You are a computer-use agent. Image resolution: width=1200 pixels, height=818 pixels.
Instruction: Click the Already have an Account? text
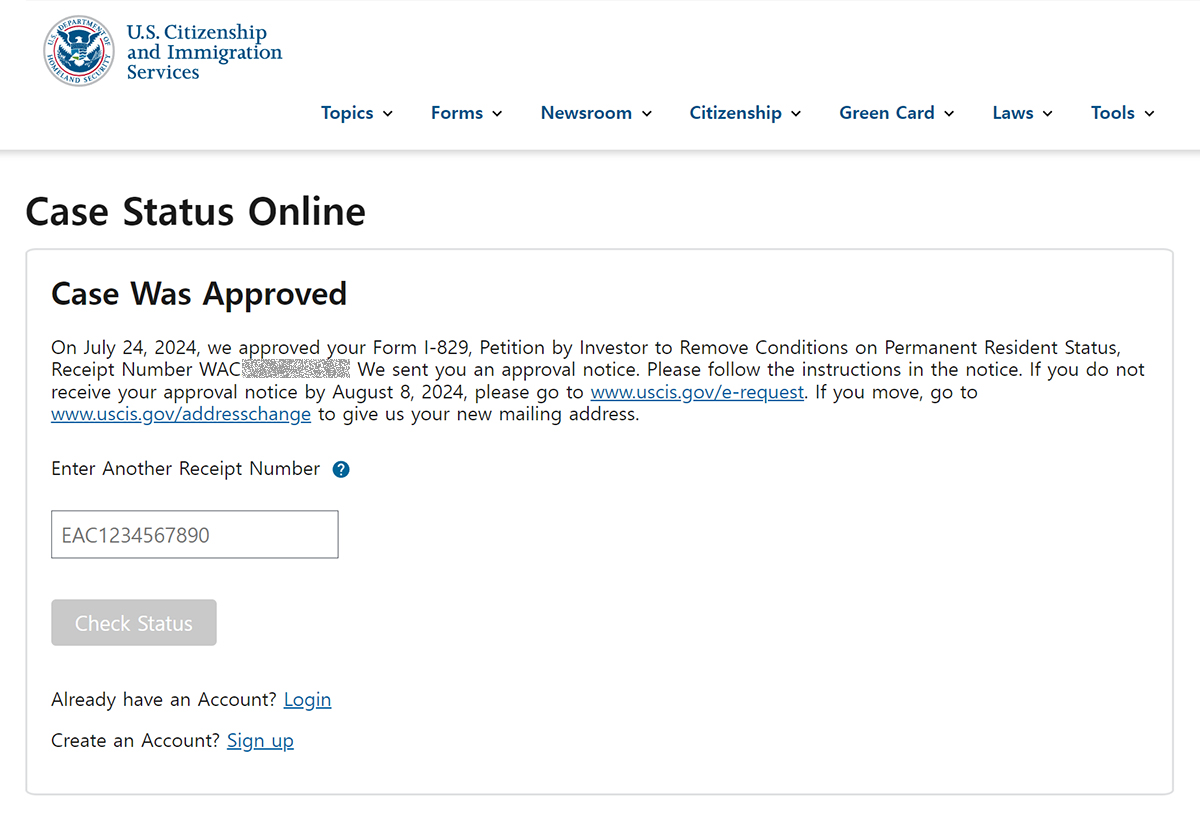[x=164, y=700]
